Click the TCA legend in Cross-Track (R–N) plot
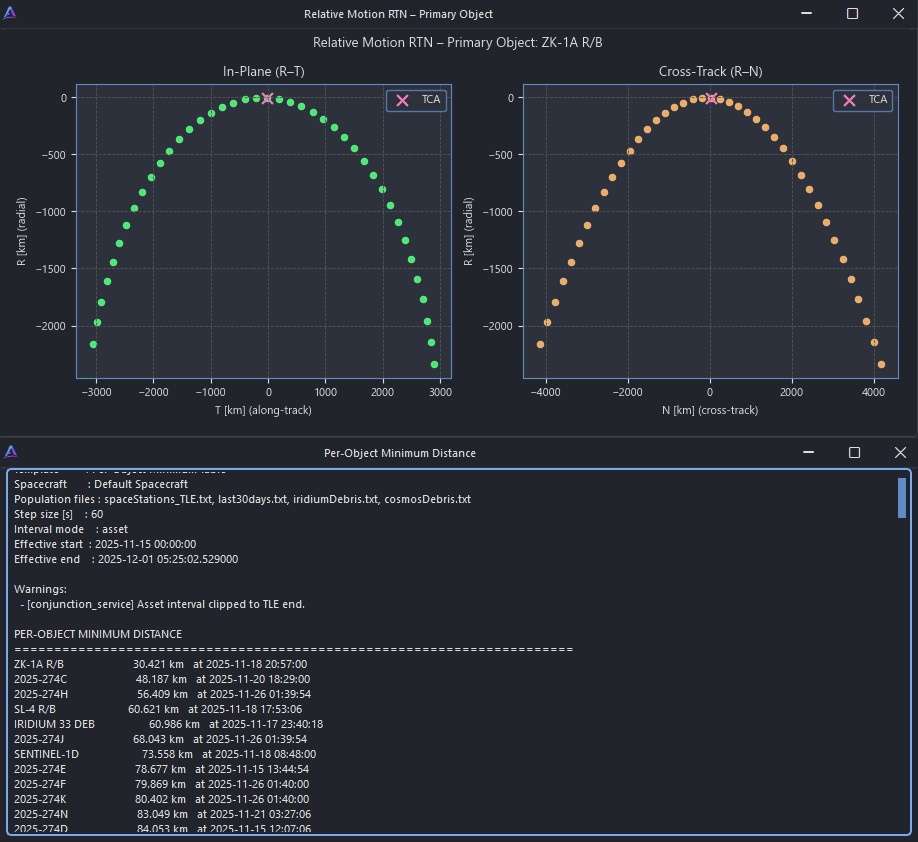This screenshot has width=918, height=842. 864,100
